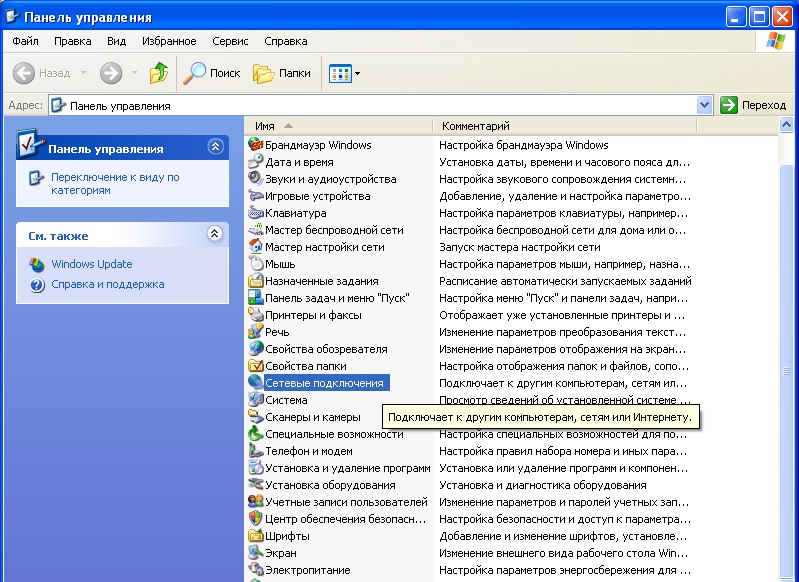Click the Специальные возможности wheelchair icon

(255, 434)
